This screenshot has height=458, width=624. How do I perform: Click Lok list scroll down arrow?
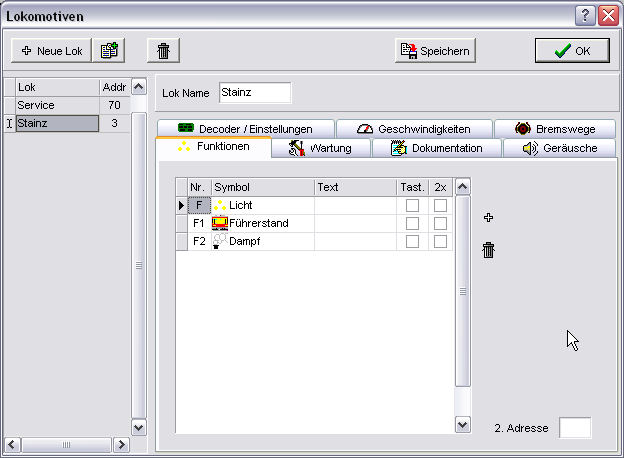tap(138, 428)
